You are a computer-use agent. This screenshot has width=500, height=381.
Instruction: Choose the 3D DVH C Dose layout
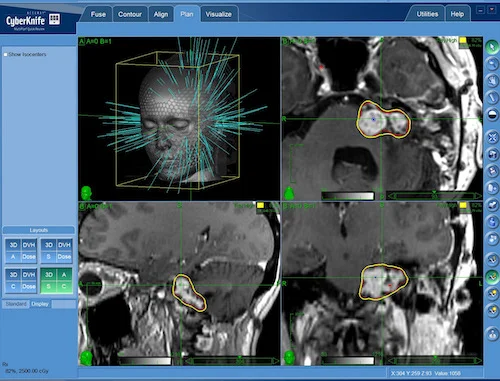coord(21,280)
